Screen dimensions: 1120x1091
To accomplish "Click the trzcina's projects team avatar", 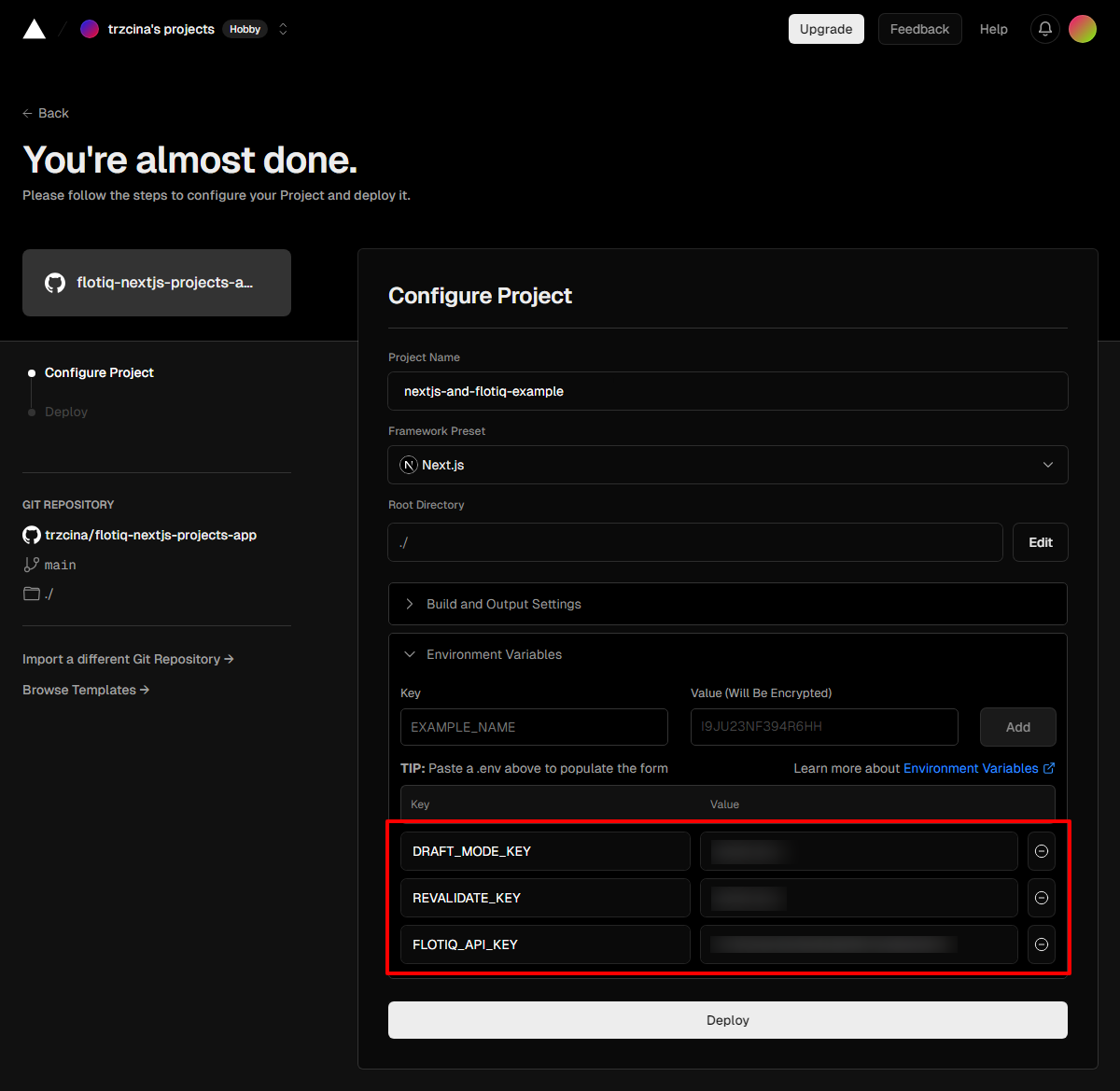I will tap(90, 29).
